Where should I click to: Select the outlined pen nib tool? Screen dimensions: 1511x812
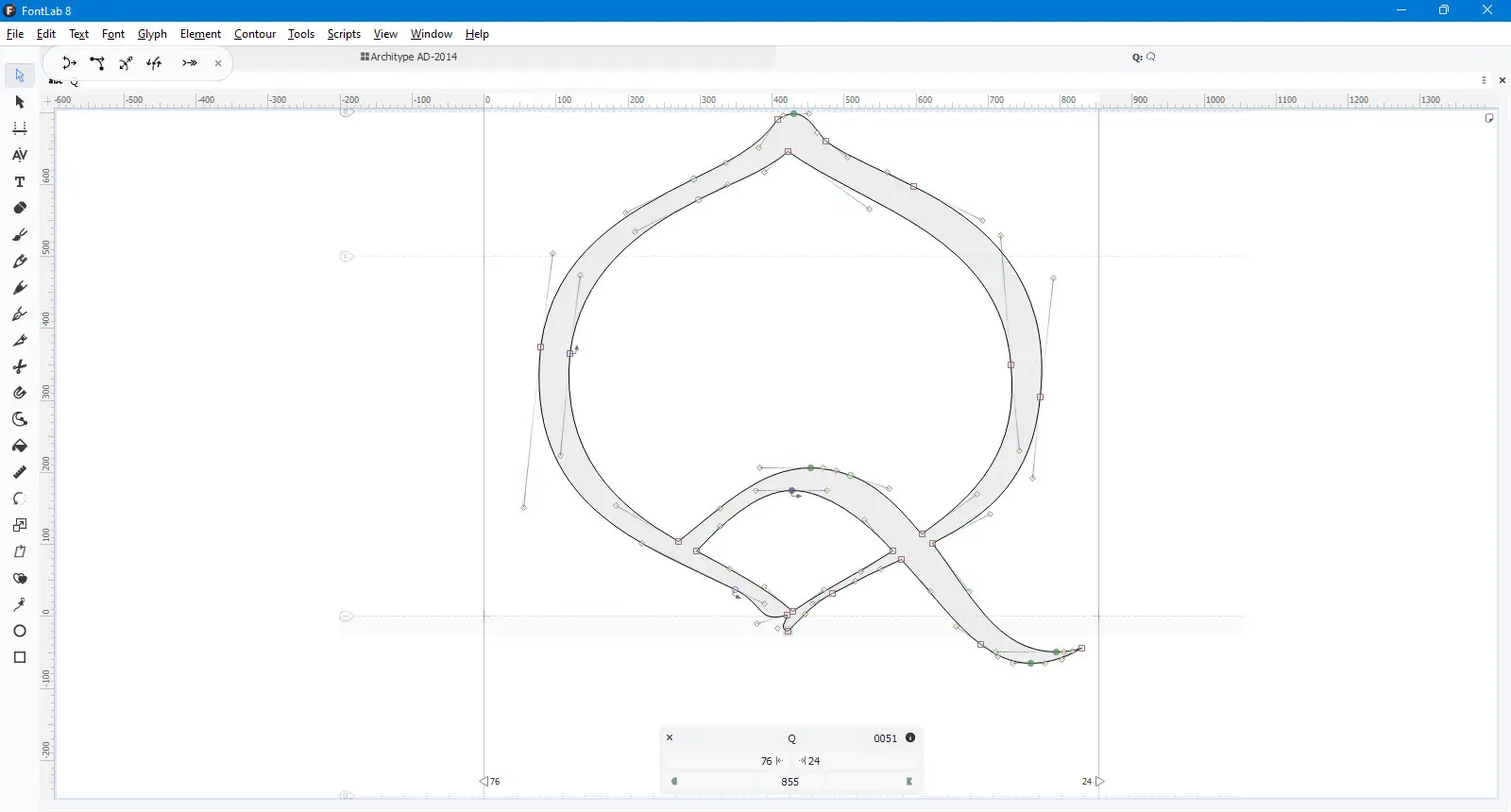(20, 313)
